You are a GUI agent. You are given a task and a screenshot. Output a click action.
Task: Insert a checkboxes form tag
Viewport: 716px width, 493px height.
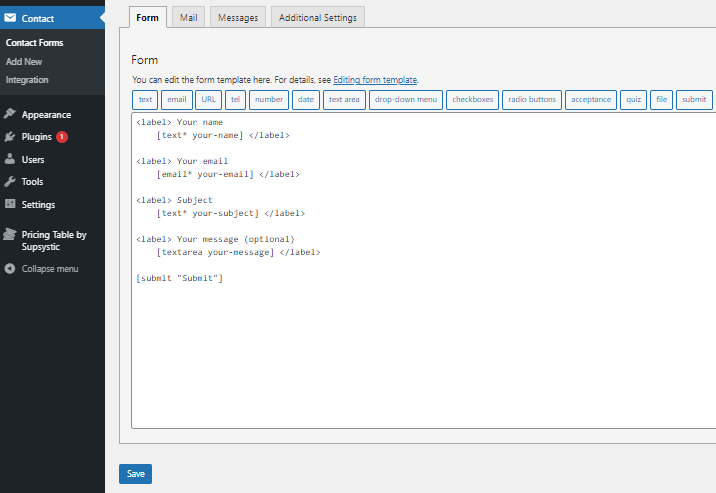tap(473, 100)
